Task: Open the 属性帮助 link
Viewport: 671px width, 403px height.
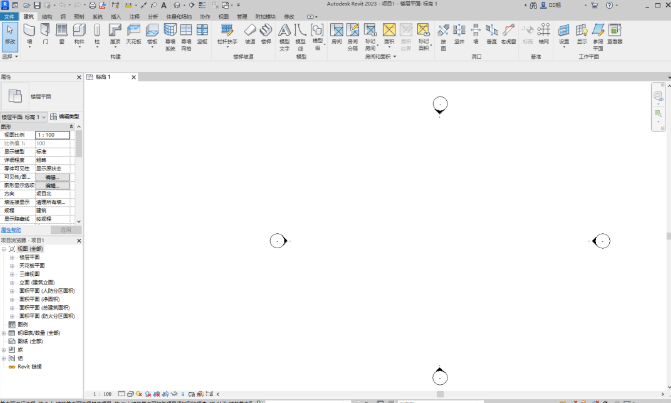Action: tap(11, 229)
